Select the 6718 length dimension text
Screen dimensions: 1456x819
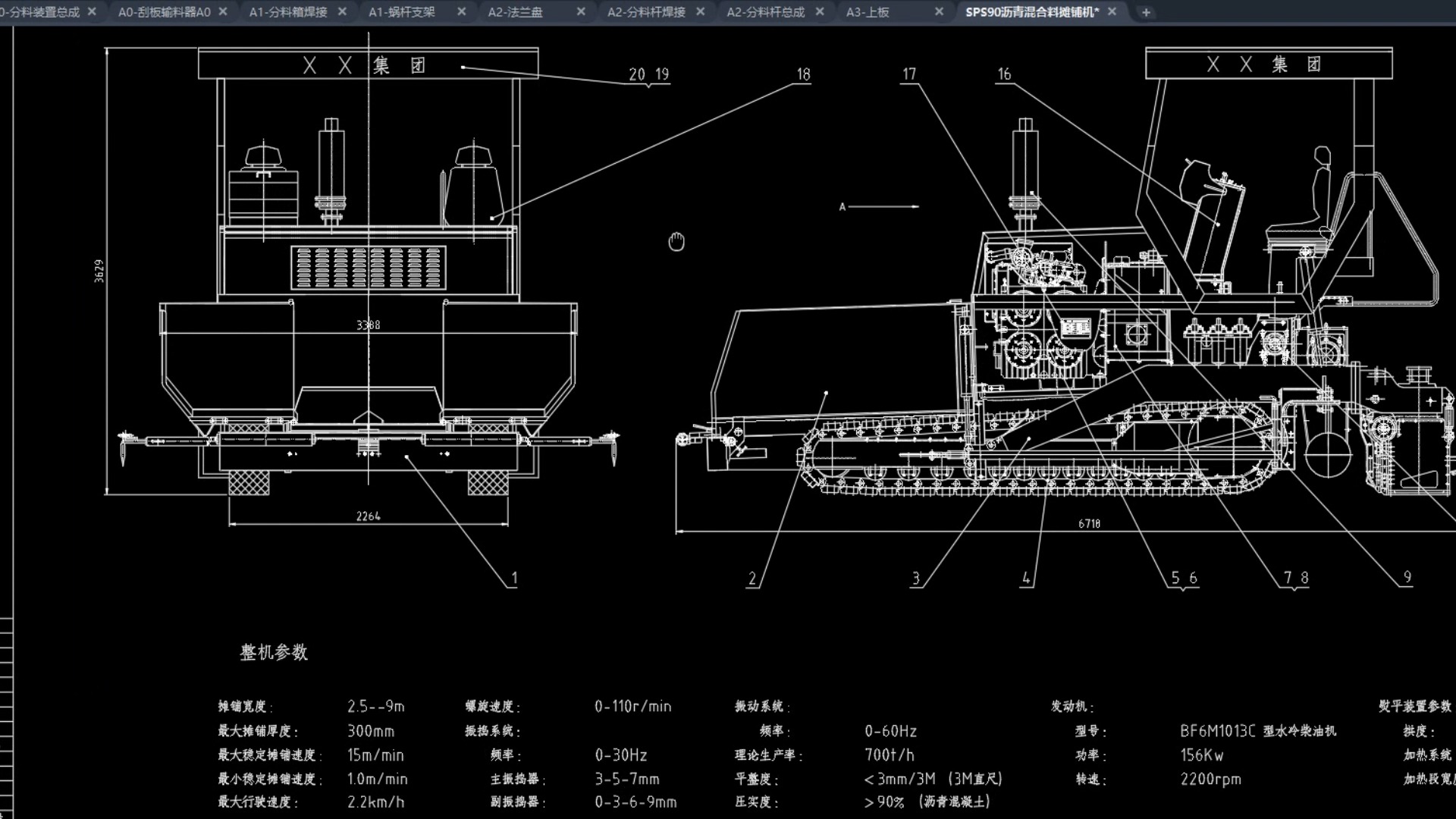tap(1089, 524)
